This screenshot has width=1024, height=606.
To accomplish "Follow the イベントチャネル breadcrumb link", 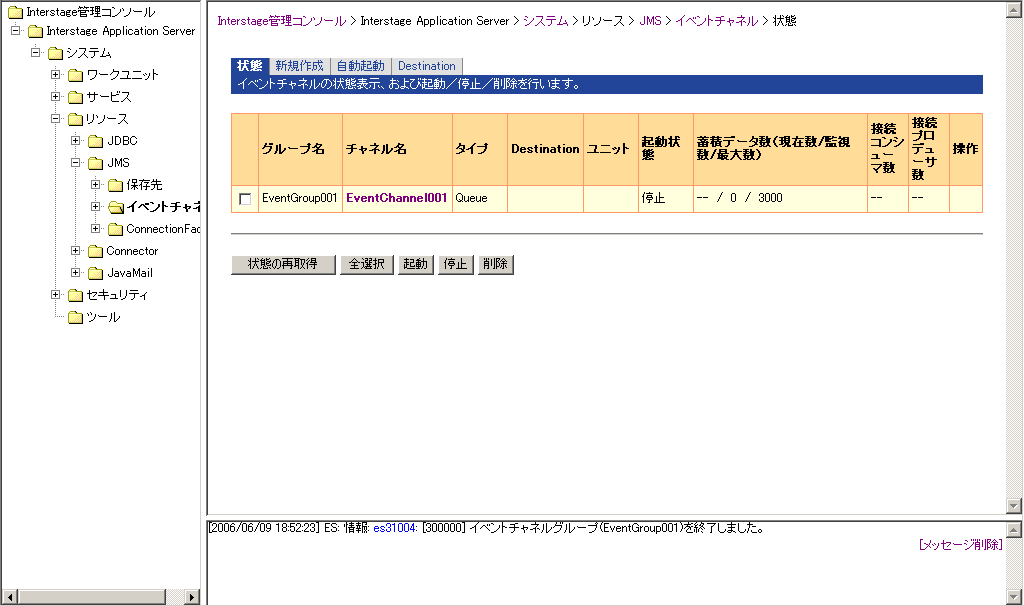I will click(716, 21).
